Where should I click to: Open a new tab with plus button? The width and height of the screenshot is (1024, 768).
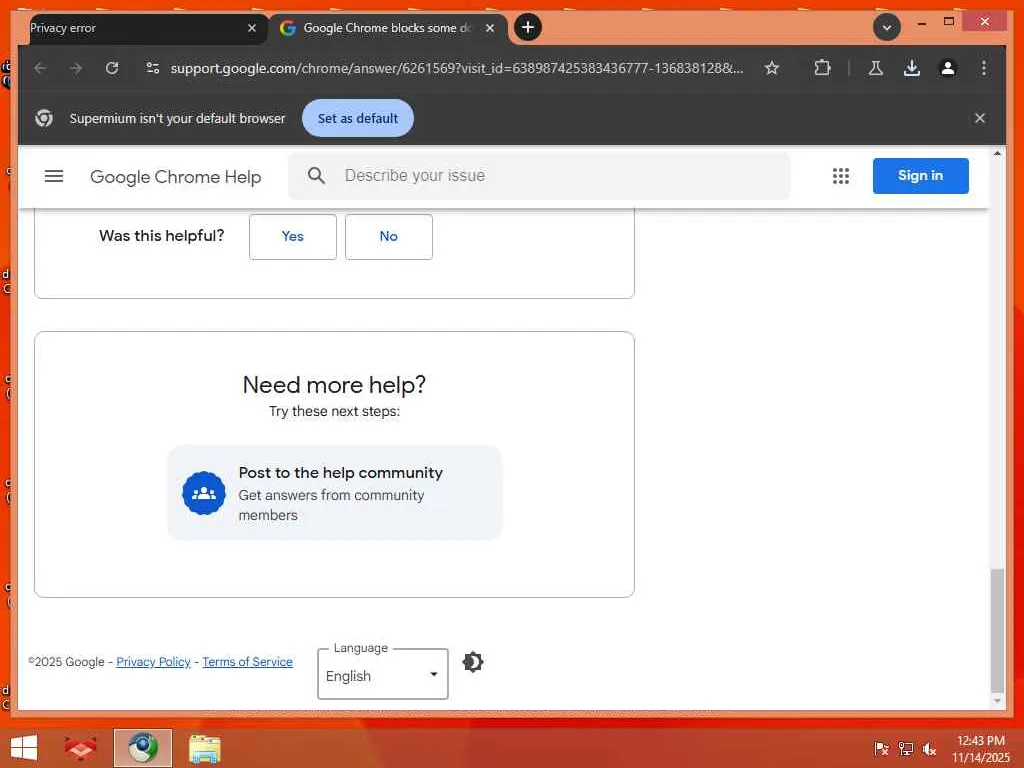click(x=528, y=27)
